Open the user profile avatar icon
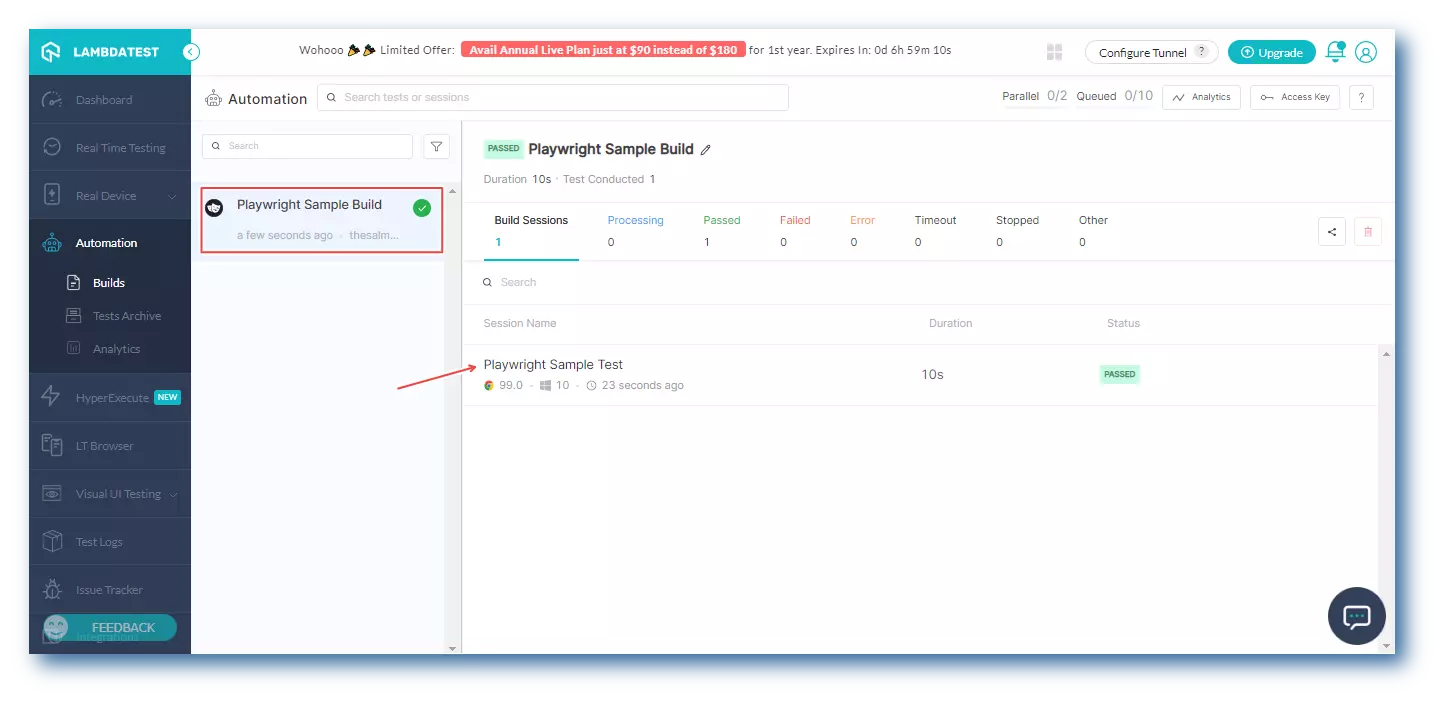The height and width of the screenshot is (703, 1444). coord(1366,52)
